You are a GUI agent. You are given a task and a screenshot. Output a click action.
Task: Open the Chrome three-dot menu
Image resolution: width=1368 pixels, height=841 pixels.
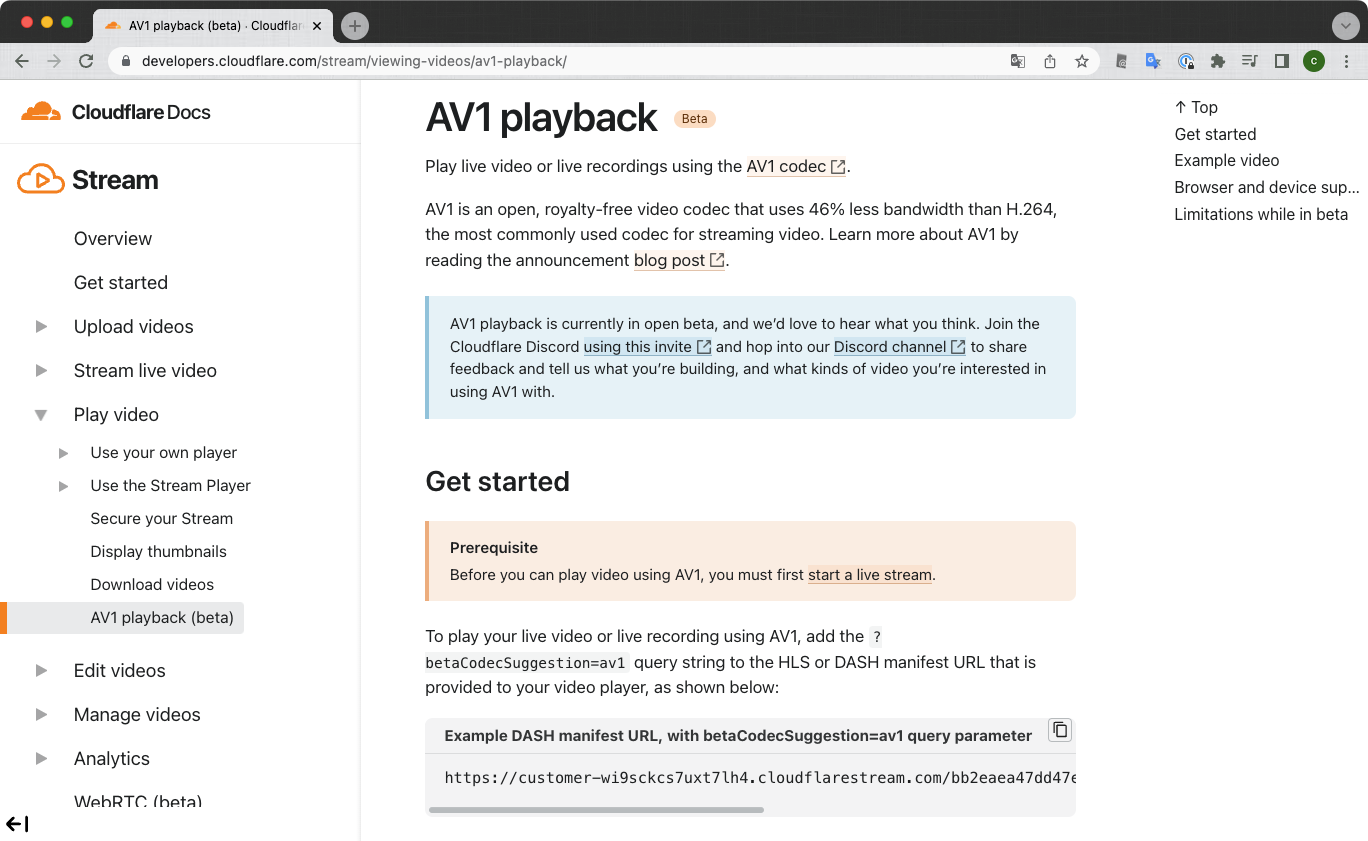pyautogui.click(x=1347, y=61)
